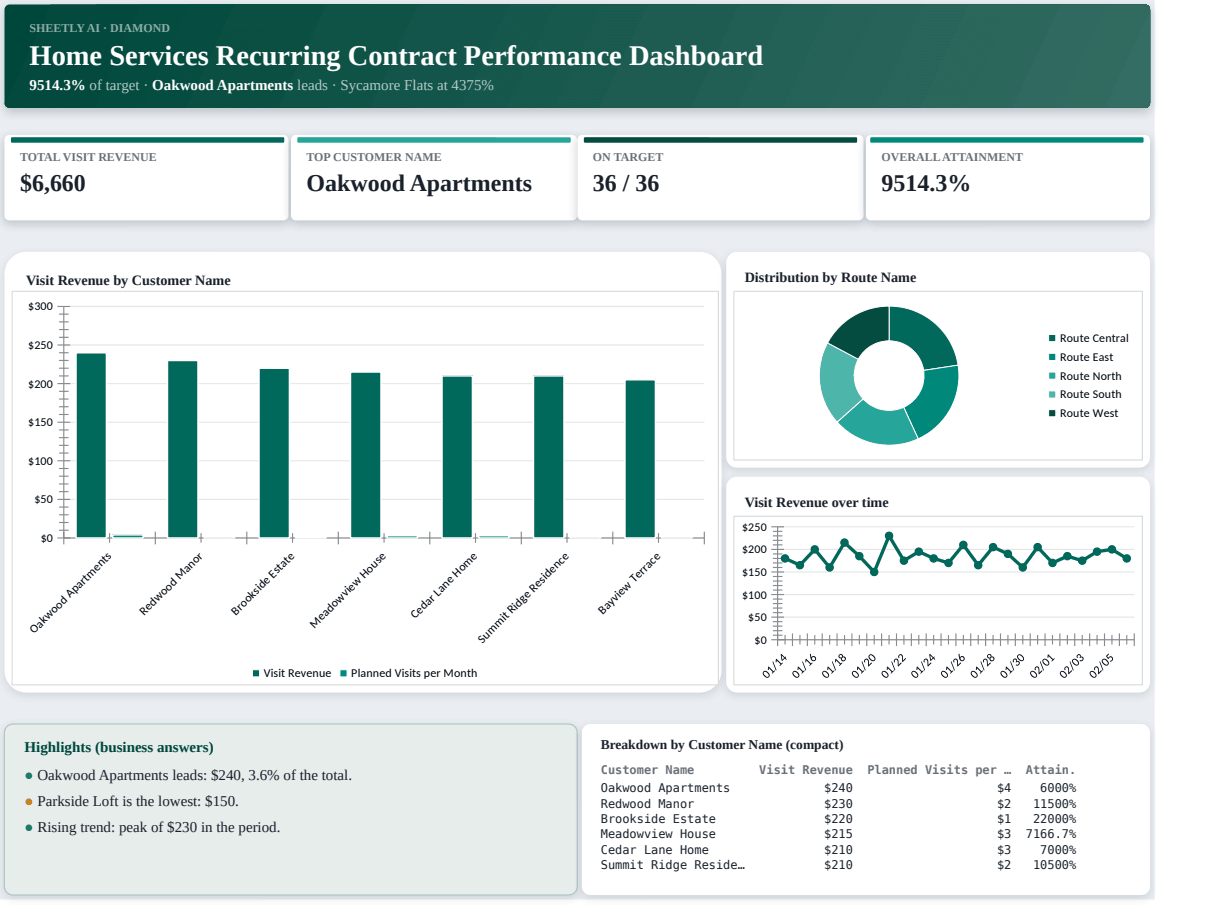Click the Route Central legend color square

(1052, 339)
